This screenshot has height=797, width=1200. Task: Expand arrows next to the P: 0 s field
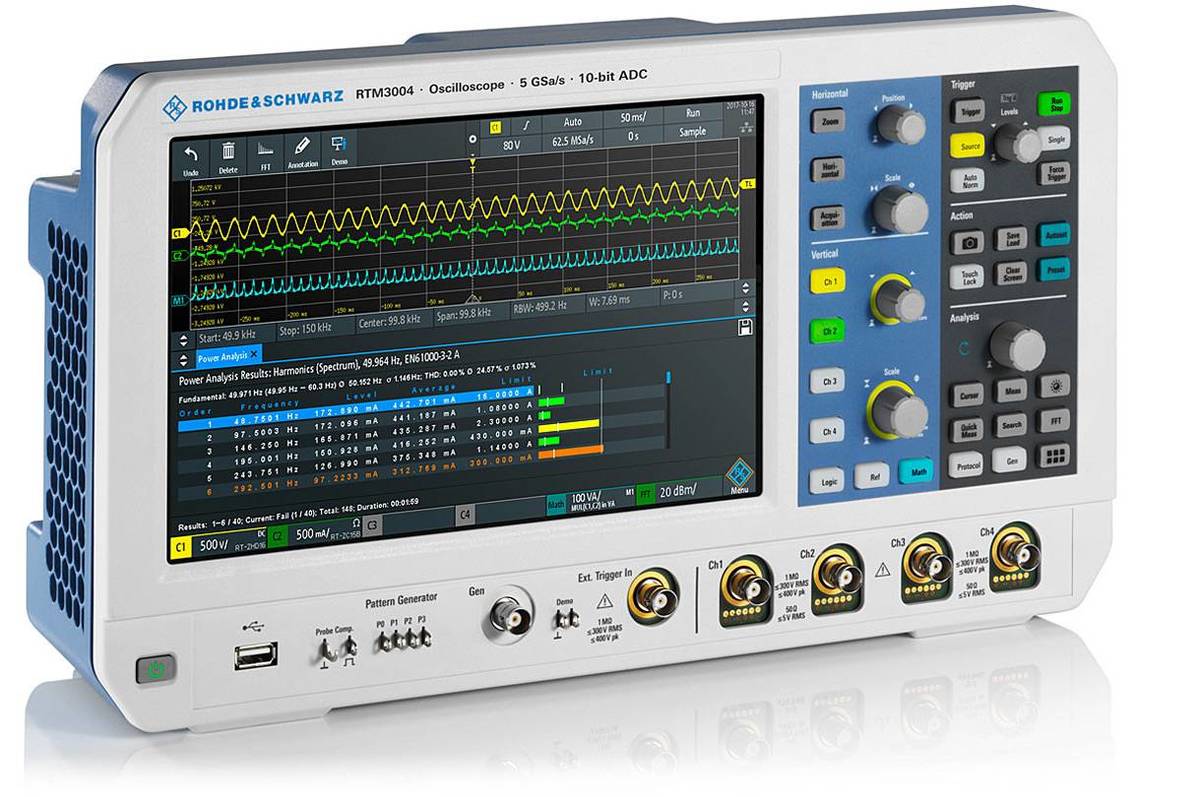pos(744,290)
